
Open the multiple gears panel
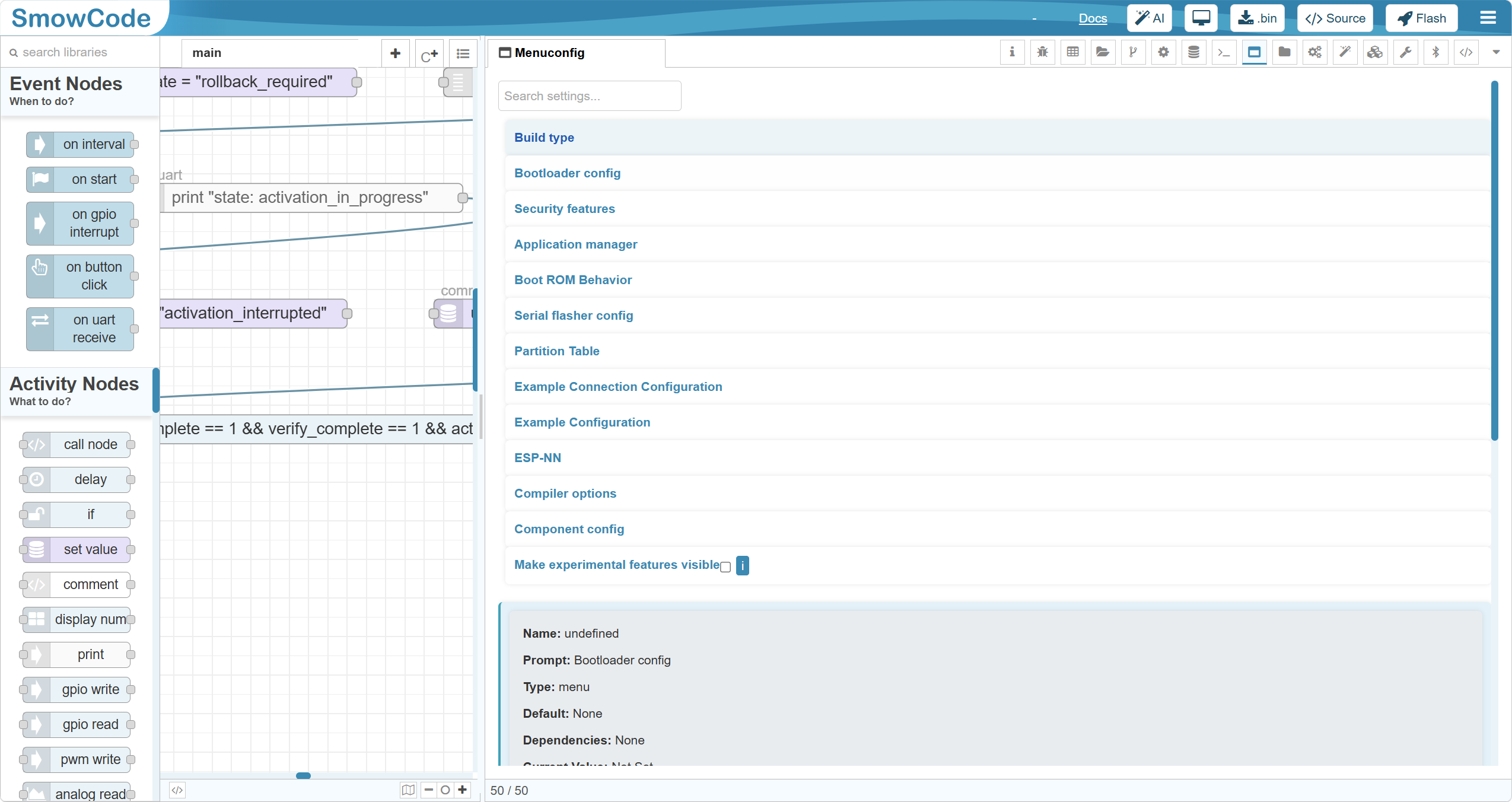tap(1314, 52)
